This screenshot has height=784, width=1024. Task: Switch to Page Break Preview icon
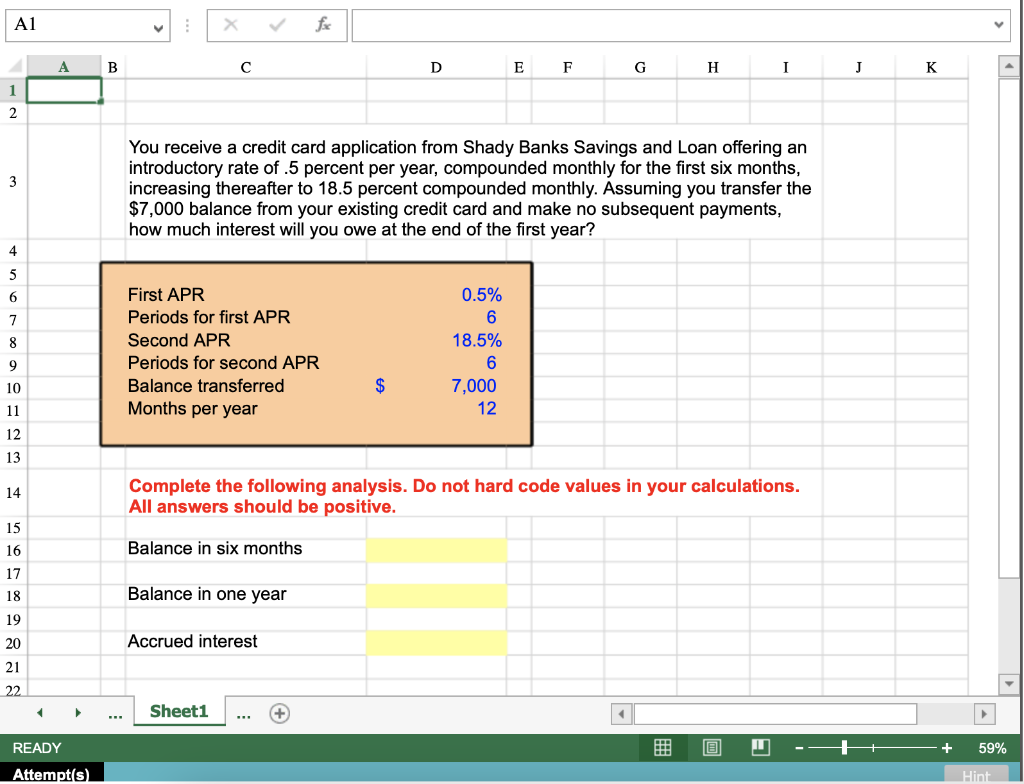click(x=761, y=747)
